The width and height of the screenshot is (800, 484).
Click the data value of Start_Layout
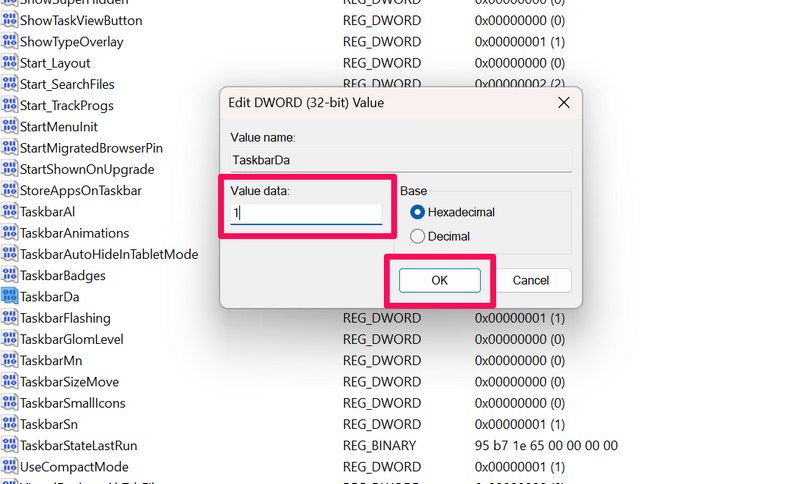(519, 63)
